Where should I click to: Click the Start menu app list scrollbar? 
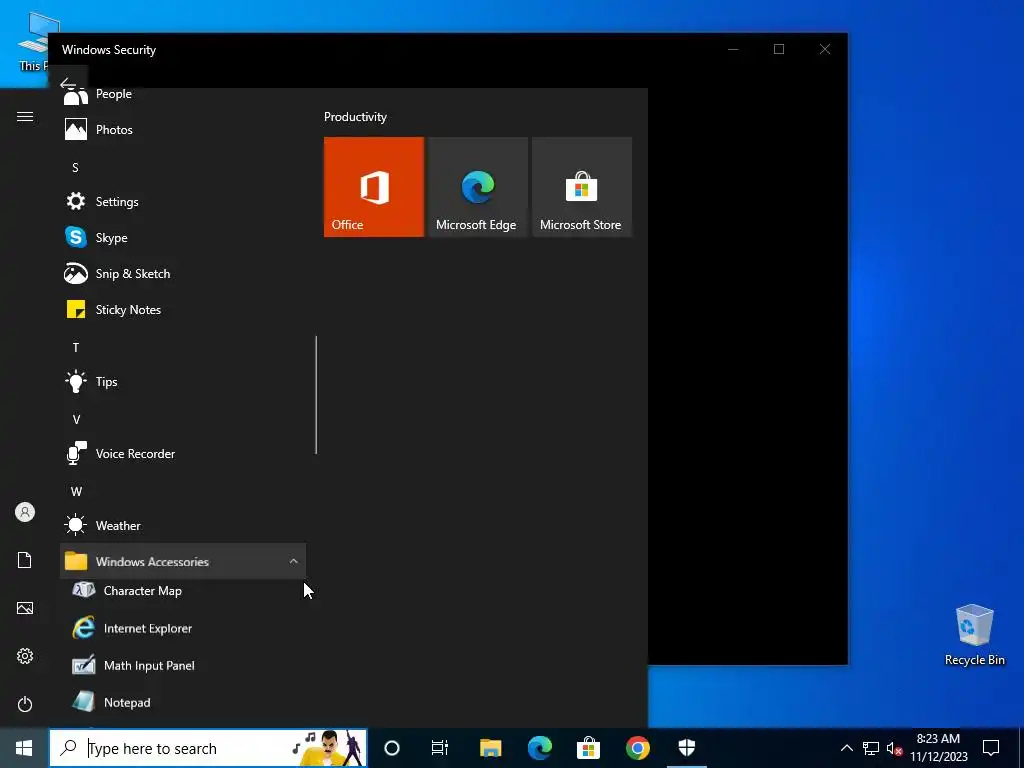pos(316,394)
